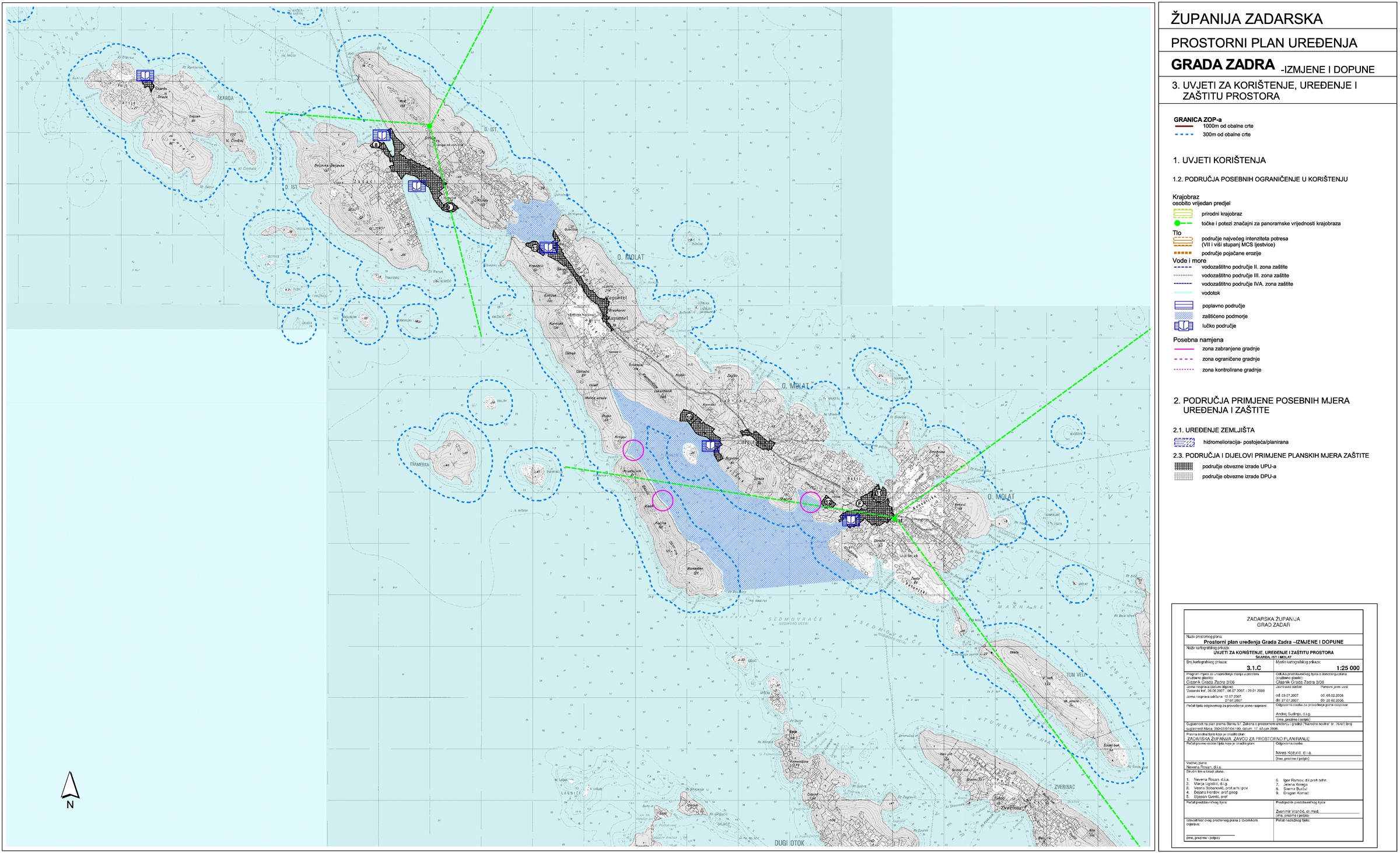Image resolution: width=1400 pixels, height=853 pixels.
Task: Click the 'ZVERINAC' island label
Action: pos(1065,787)
